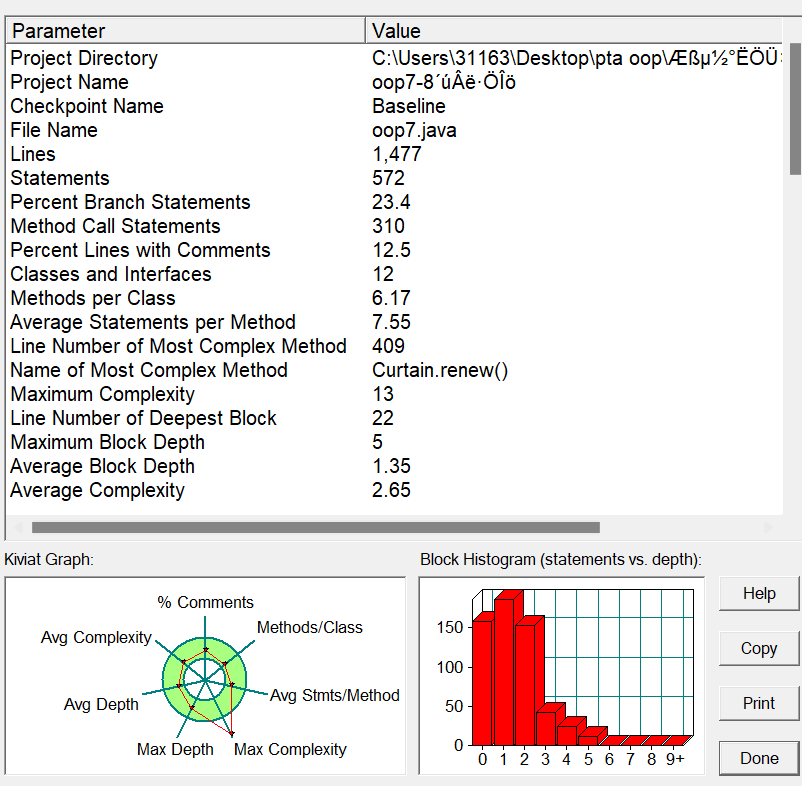Screen dimensions: 802x786
Task: Click the horizontal scrollbar thumb
Action: 315,527
